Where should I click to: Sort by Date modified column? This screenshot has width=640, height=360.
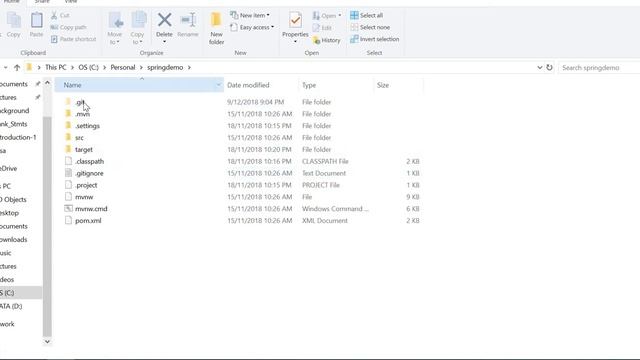(x=261, y=85)
